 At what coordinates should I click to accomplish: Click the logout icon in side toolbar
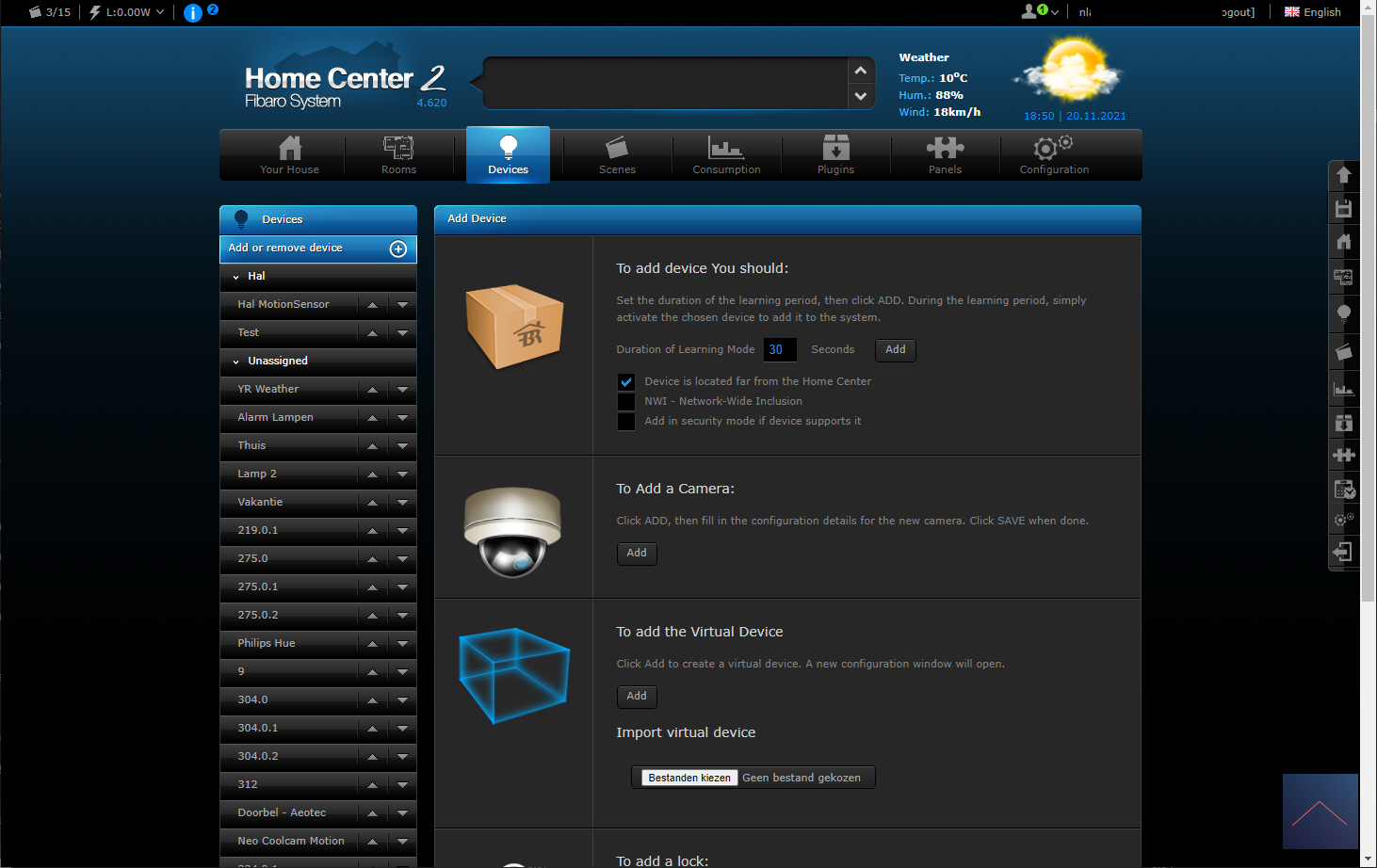[1344, 552]
